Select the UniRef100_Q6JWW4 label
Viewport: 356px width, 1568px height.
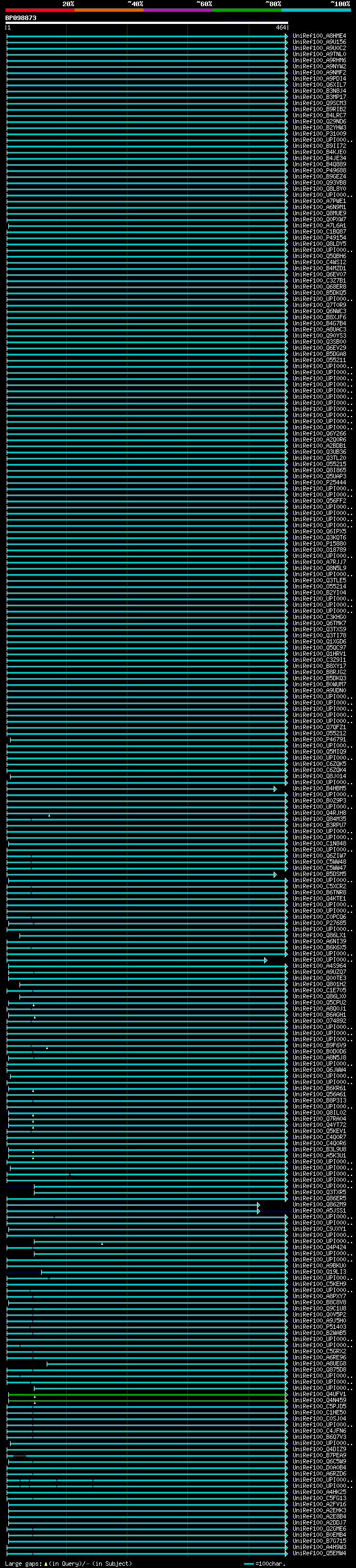(x=319, y=1070)
